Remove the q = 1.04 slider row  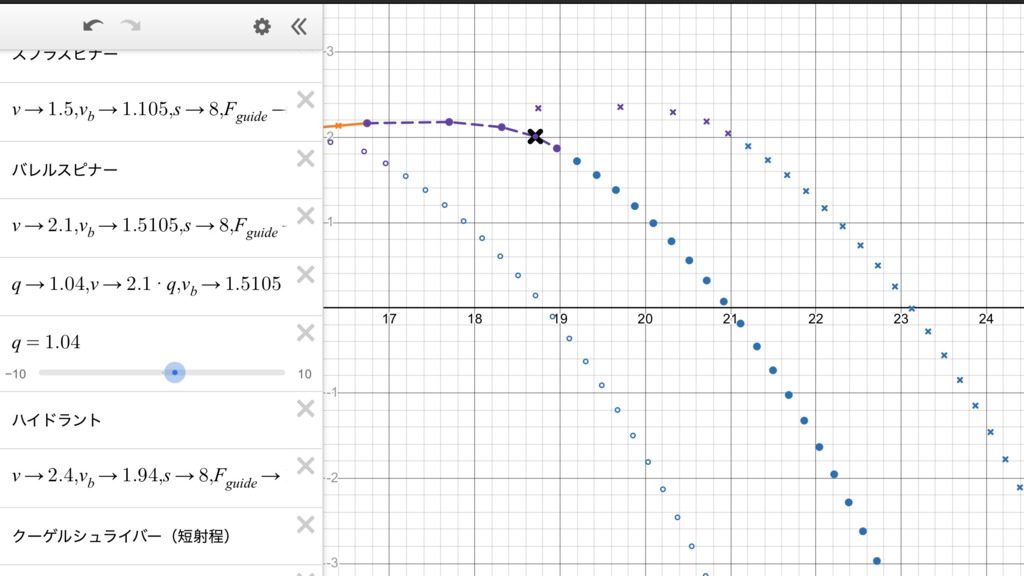tap(306, 332)
